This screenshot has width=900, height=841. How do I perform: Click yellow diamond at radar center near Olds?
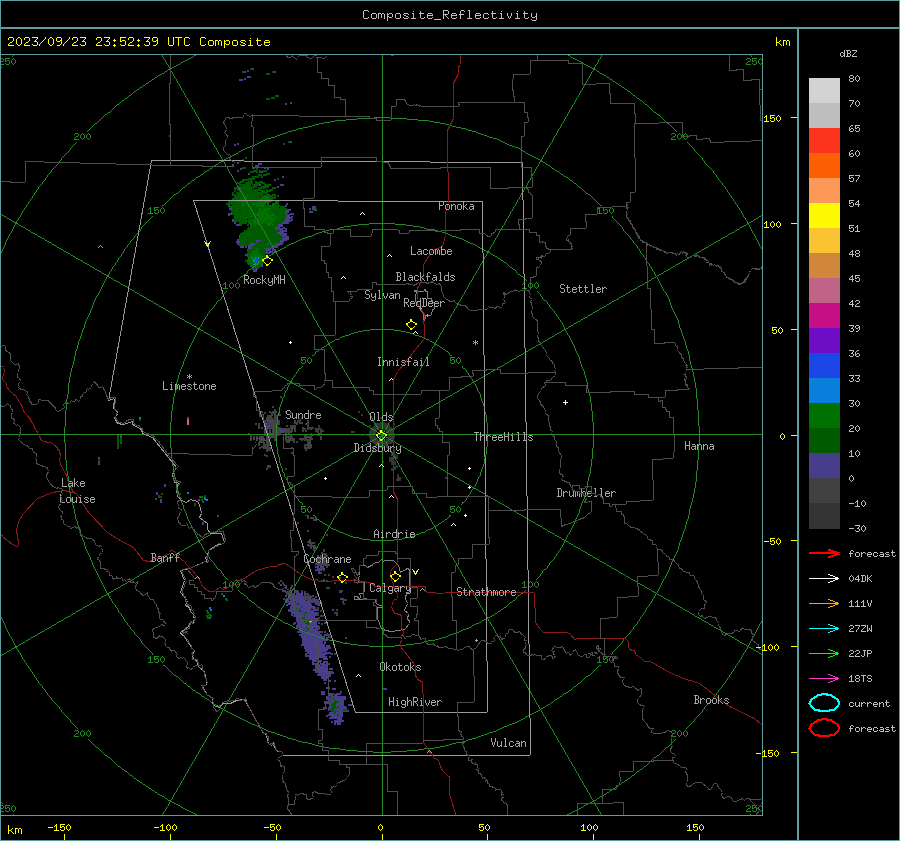[381, 436]
